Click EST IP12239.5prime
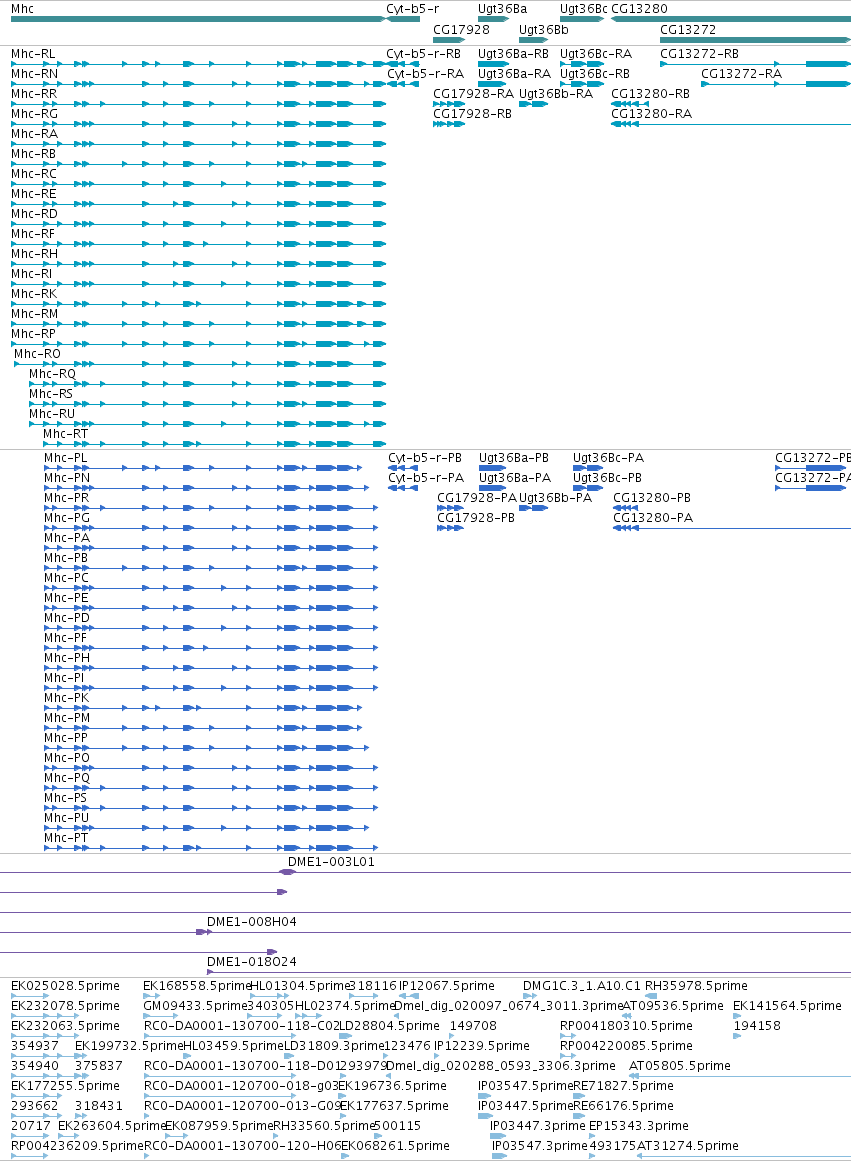Screen dimensions: 851x1161 point(481,1046)
